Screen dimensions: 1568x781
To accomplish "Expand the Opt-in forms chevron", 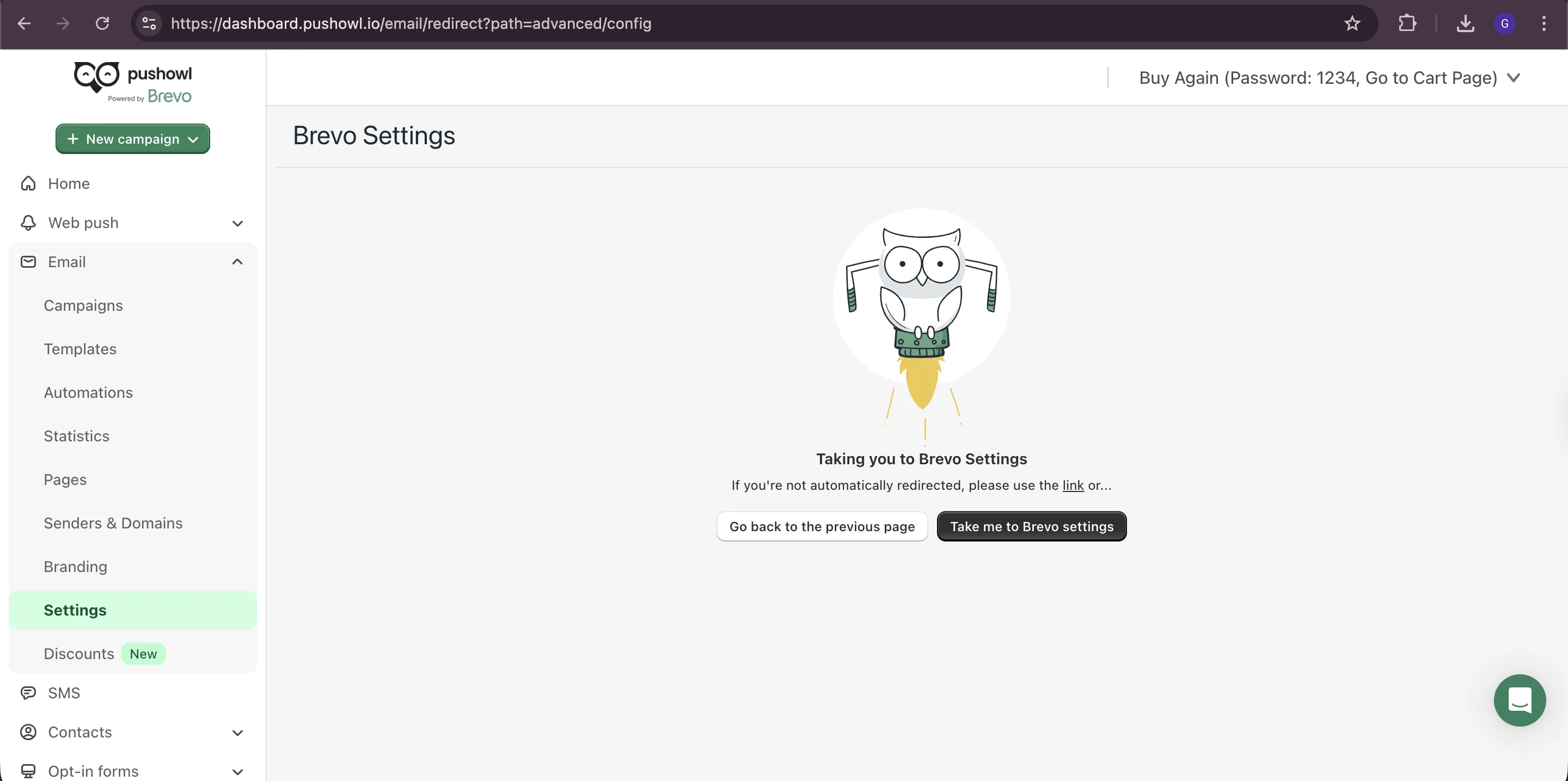I will click(237, 772).
